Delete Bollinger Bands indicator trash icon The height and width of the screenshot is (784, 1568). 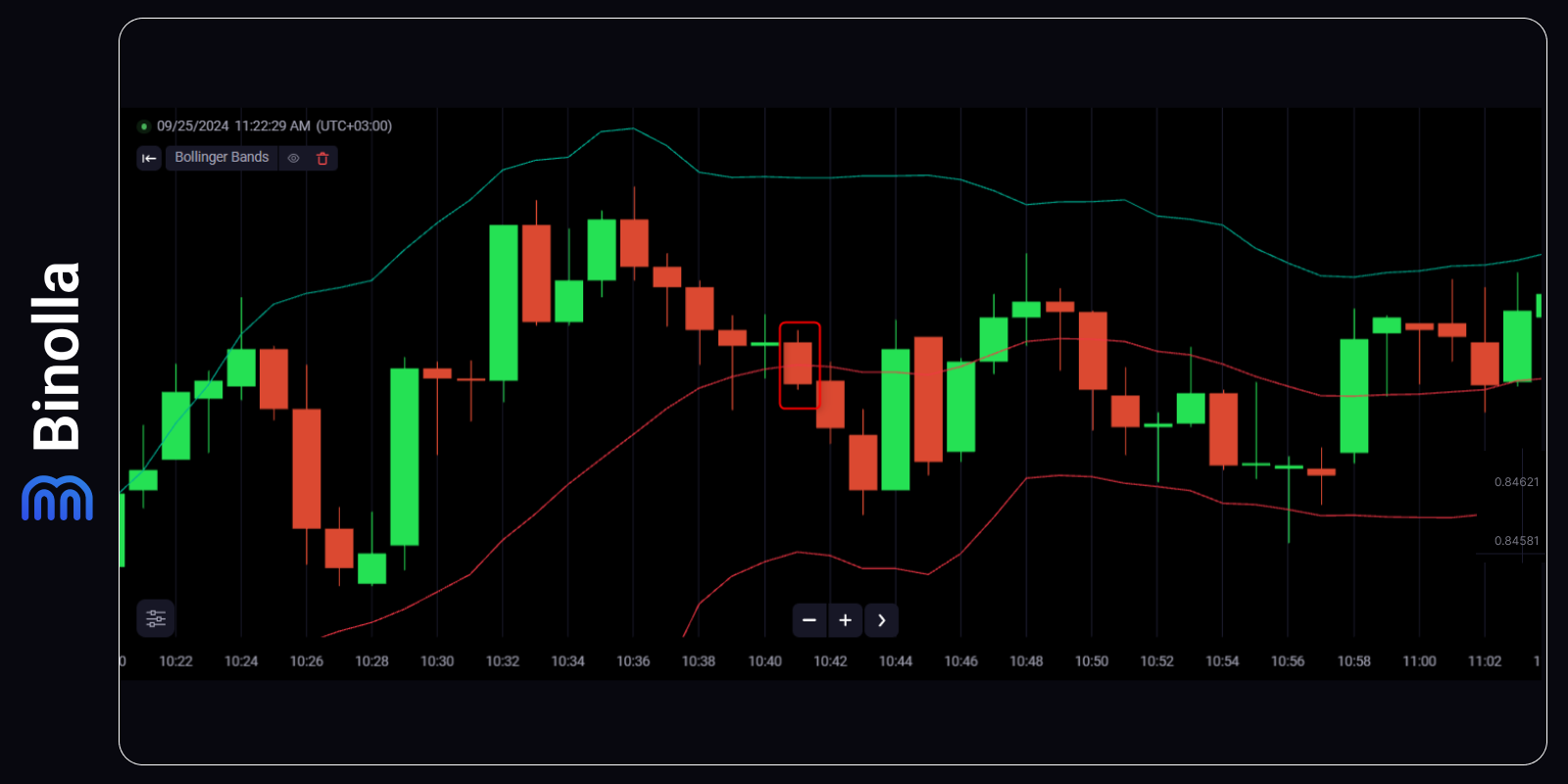click(x=322, y=158)
